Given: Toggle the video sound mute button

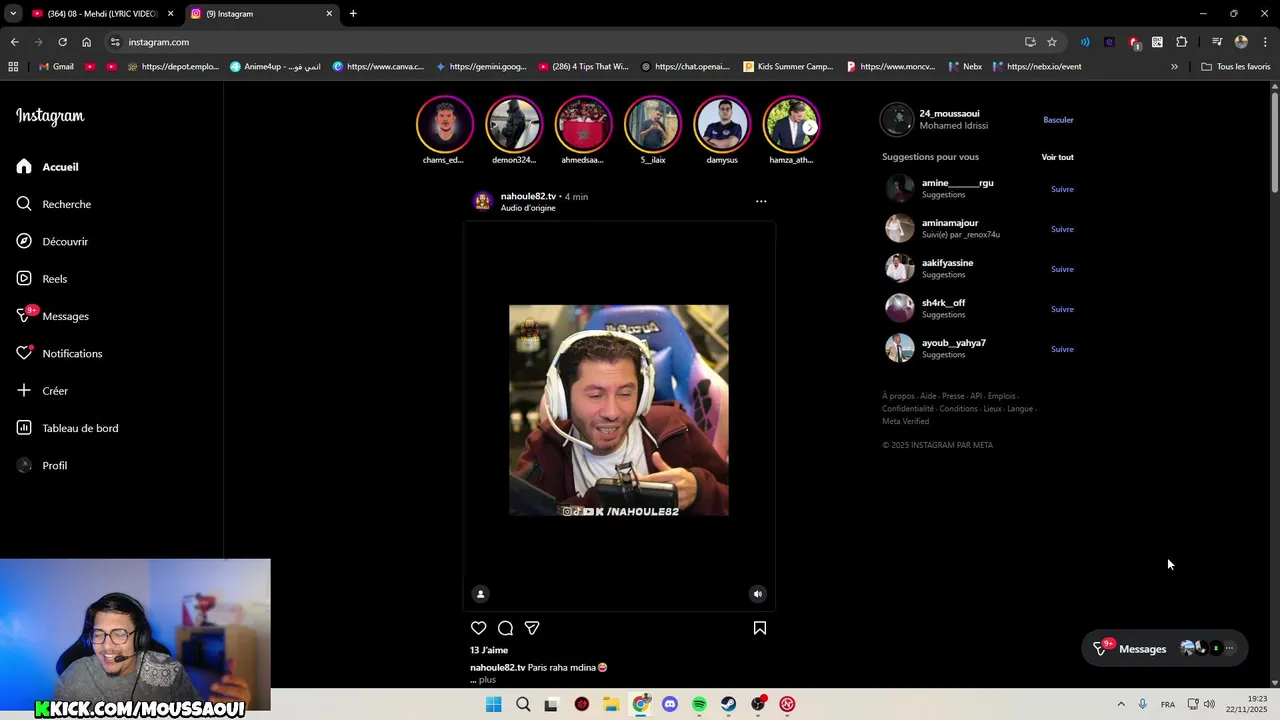Looking at the screenshot, I should (757, 594).
